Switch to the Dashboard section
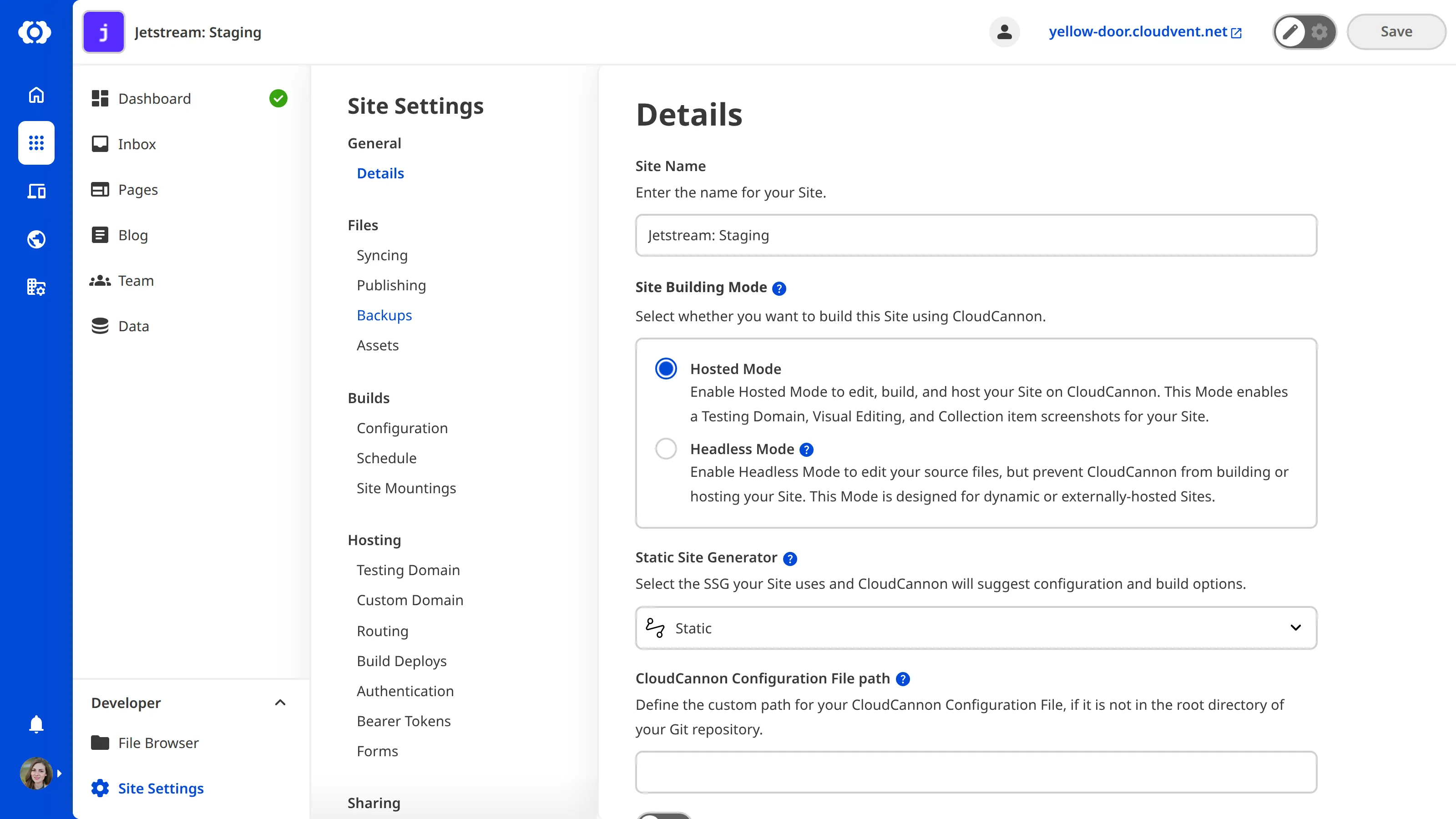The width and height of the screenshot is (1456, 819). [x=154, y=98]
